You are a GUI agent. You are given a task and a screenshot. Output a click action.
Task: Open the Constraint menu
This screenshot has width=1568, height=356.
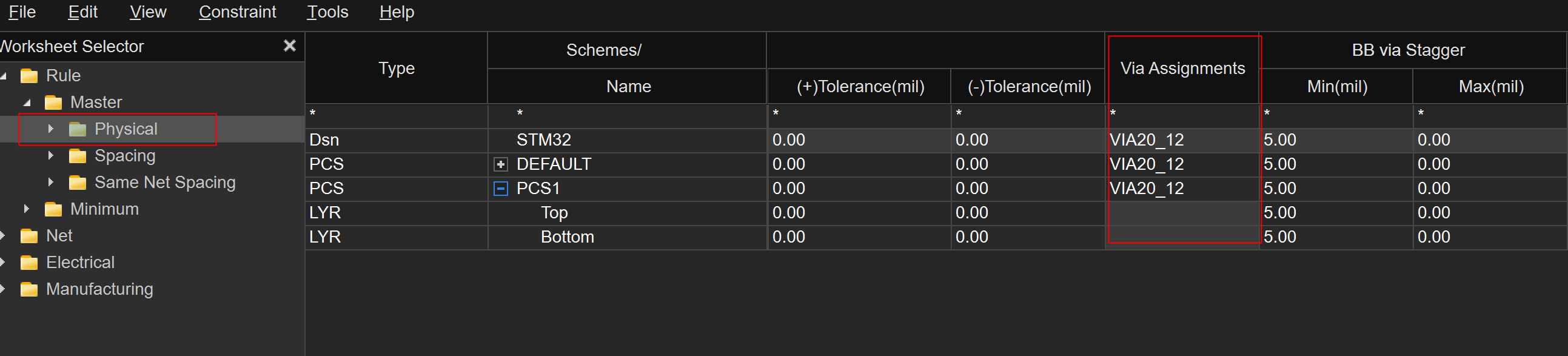[238, 12]
